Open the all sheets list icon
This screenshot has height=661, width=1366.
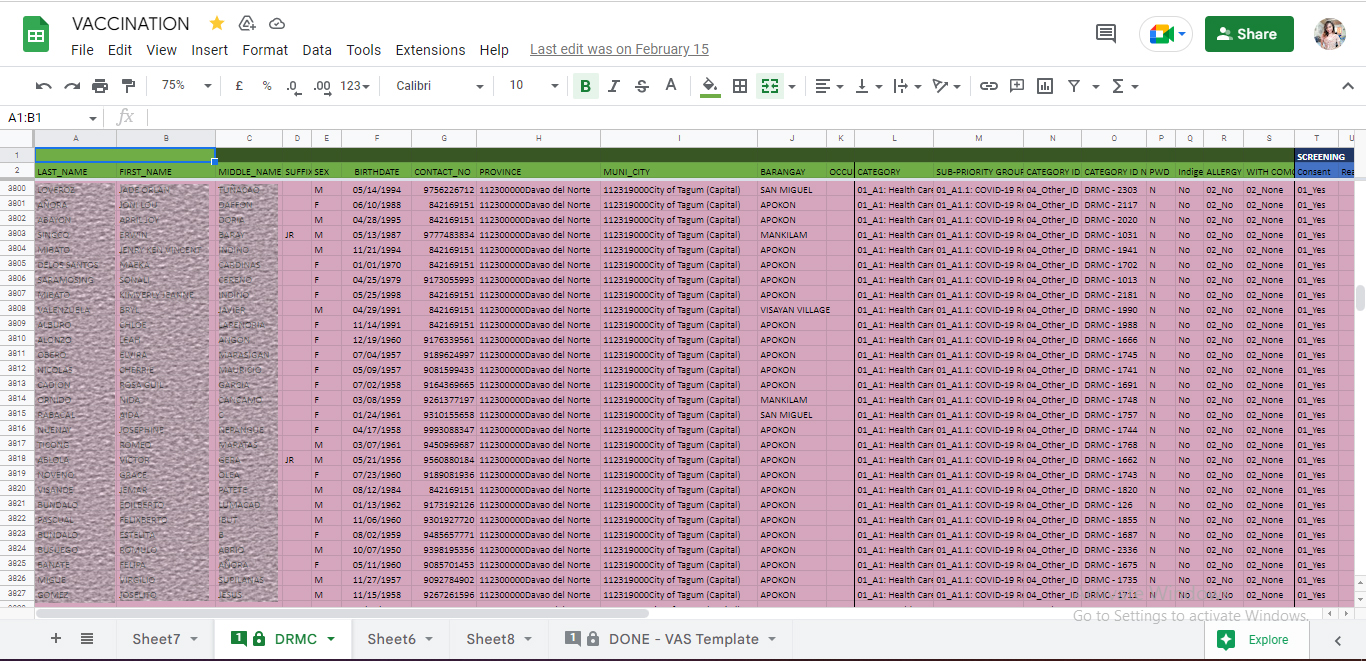pos(87,639)
